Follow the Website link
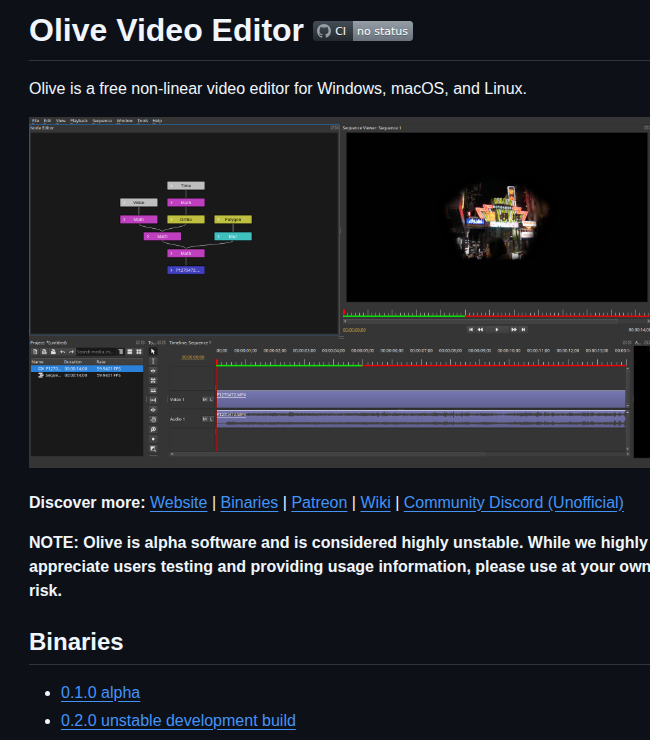650x740 pixels. click(178, 503)
